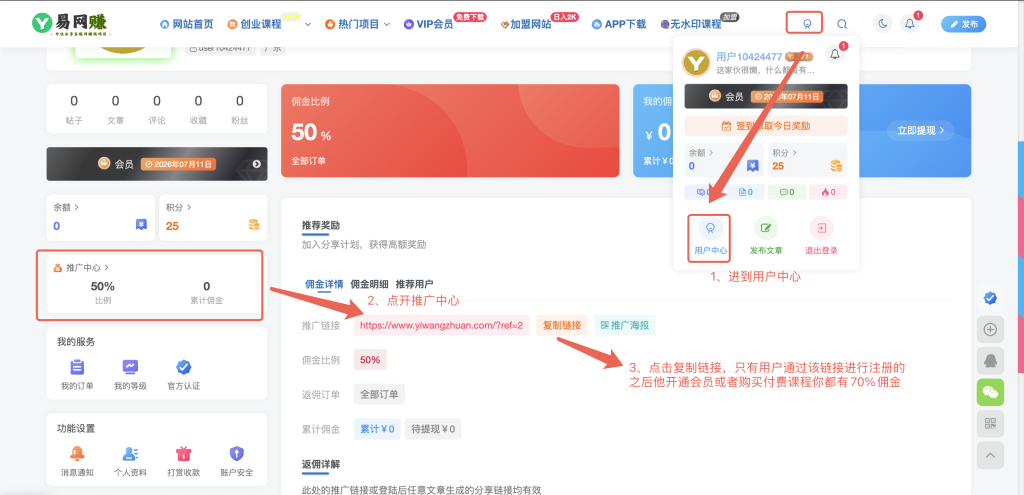The width and height of the screenshot is (1024, 495).
Task: Click 签到领取今日奖励 check-in button
Action: [x=766, y=126]
